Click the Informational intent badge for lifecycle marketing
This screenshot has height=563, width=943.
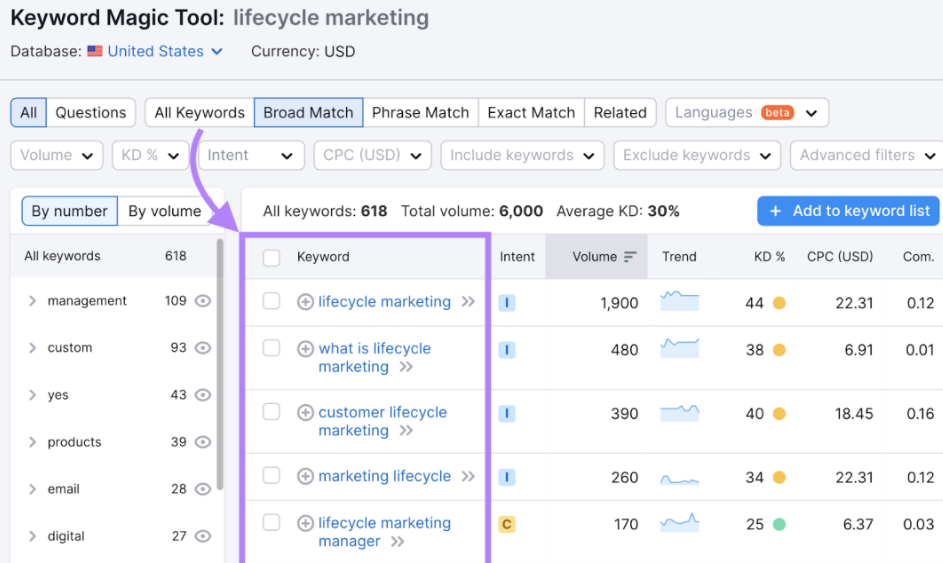507,303
